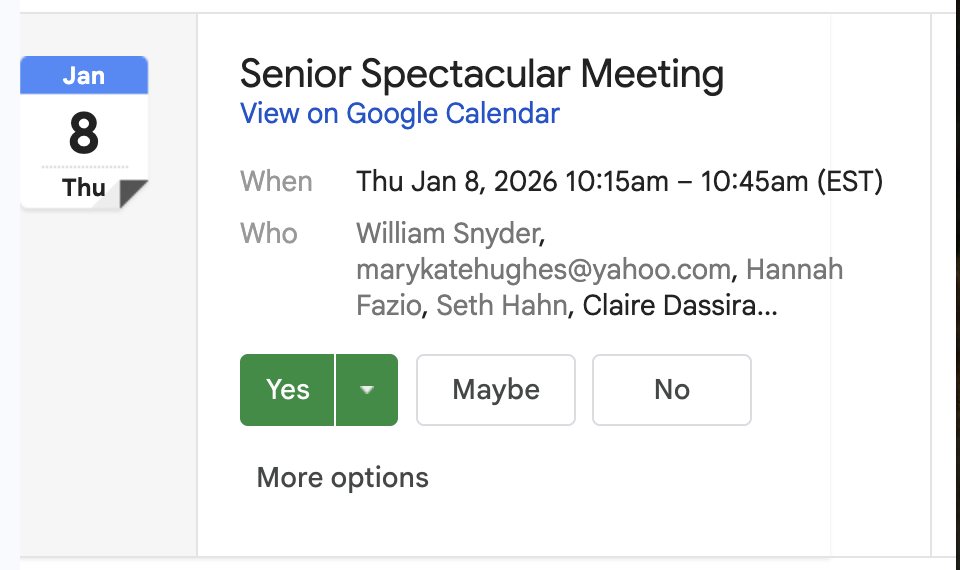Image resolution: width=960 pixels, height=570 pixels.
Task: Click the Thu label on the calendar icon
Action: [x=84, y=188]
